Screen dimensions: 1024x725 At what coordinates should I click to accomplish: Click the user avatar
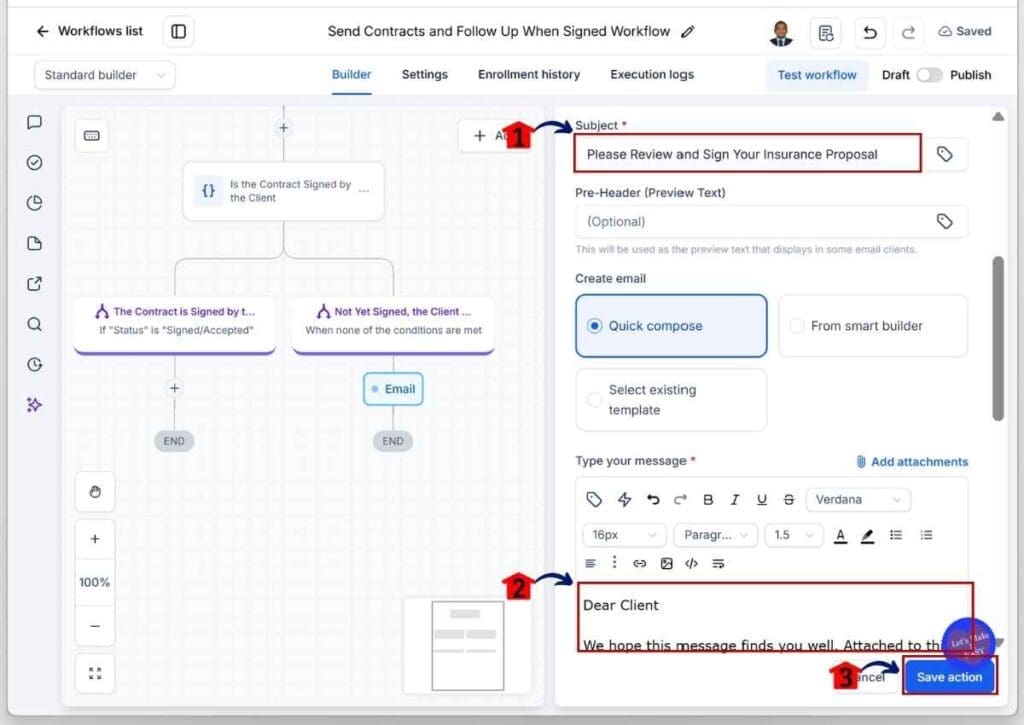[x=780, y=33]
